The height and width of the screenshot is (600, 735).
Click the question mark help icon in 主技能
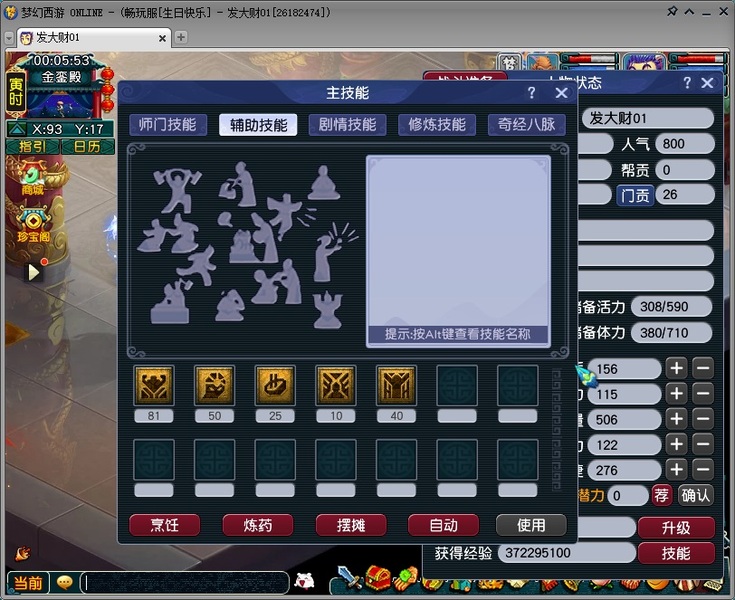[532, 93]
